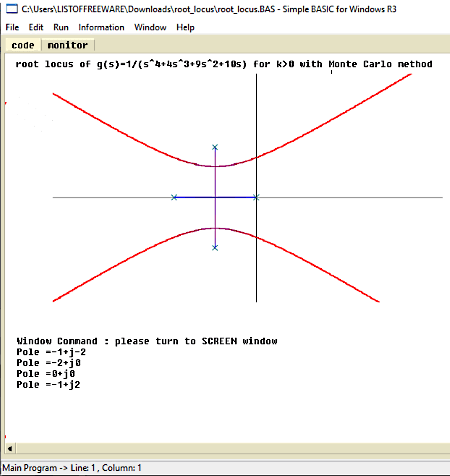Open the Window menu

tap(150, 27)
